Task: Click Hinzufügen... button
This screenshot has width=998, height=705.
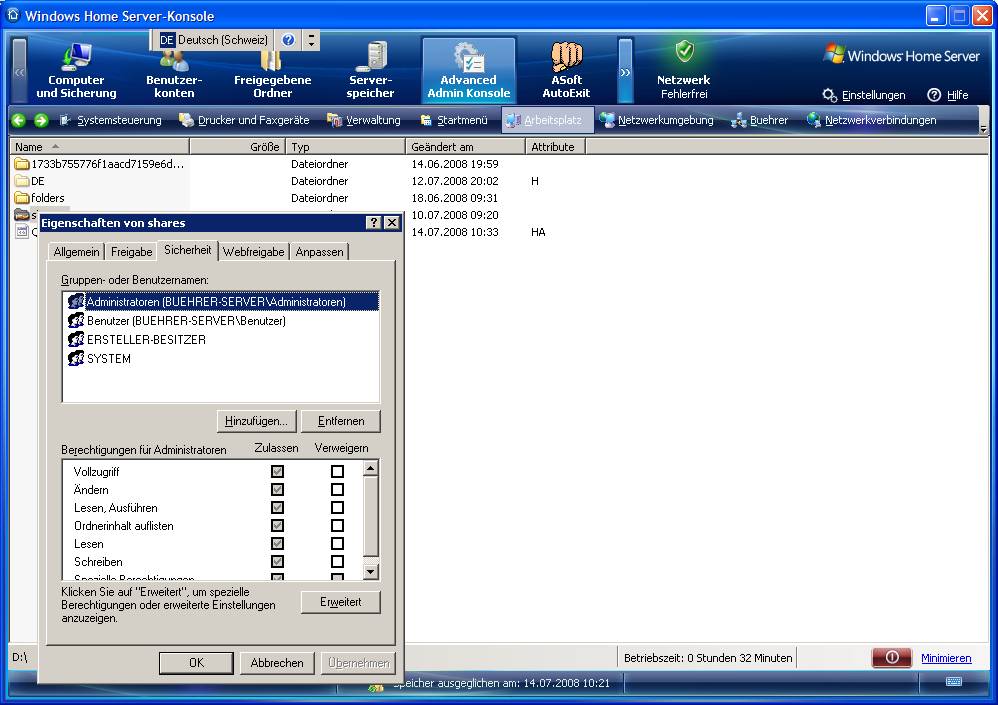Action: (x=257, y=421)
